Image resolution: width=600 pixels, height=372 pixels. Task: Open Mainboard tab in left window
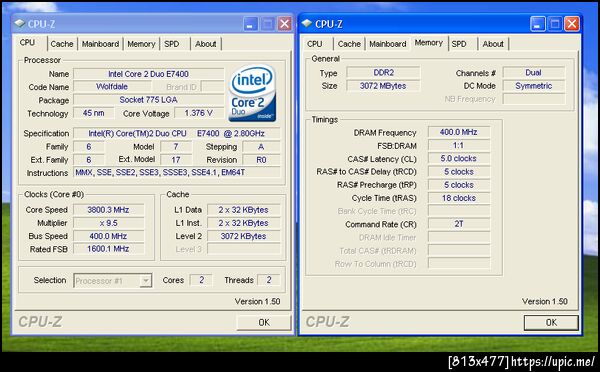[x=100, y=44]
